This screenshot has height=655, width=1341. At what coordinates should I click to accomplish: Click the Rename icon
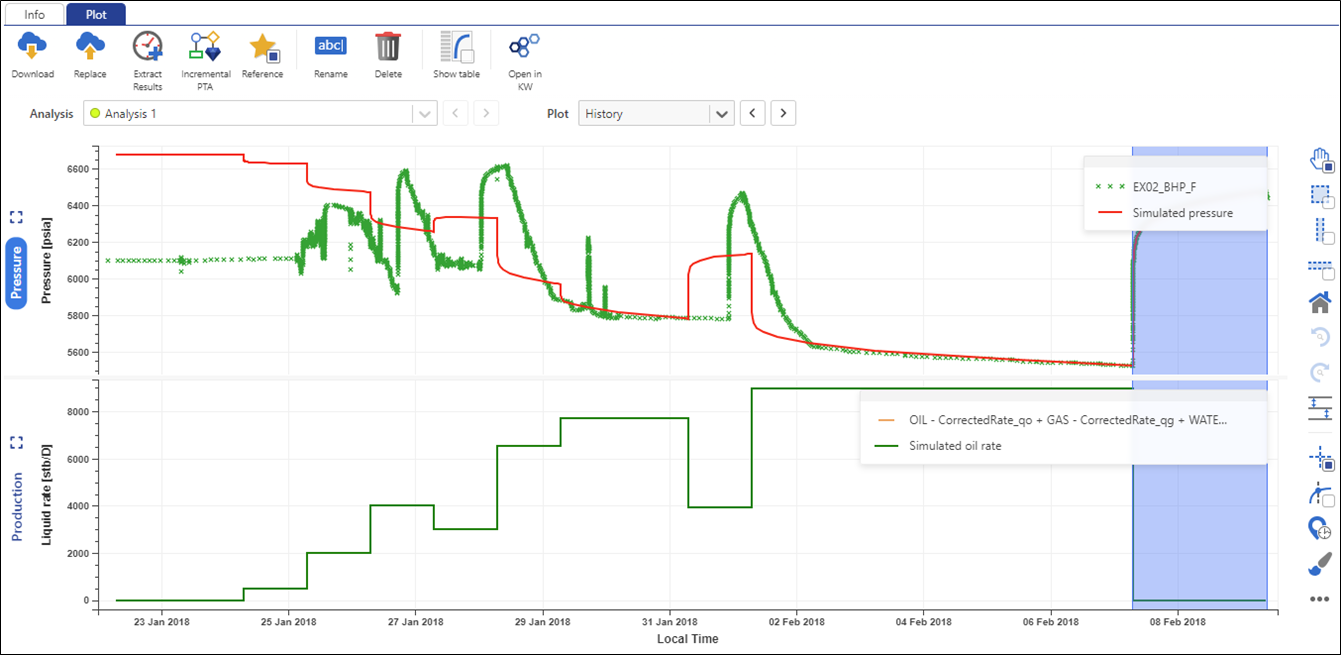331,46
